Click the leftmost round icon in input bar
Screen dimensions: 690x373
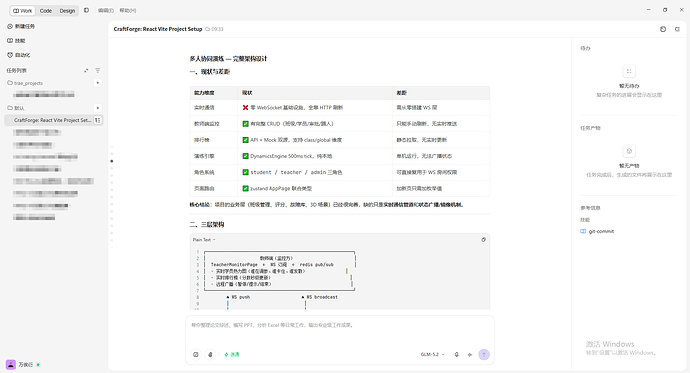click(x=196, y=355)
